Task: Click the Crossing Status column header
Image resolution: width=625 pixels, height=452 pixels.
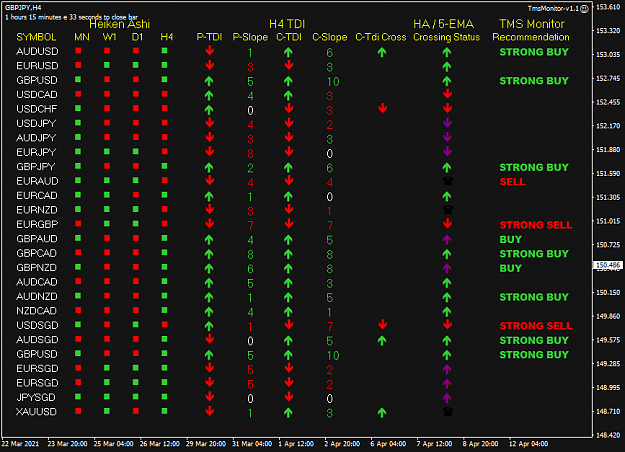Action: pyautogui.click(x=446, y=37)
